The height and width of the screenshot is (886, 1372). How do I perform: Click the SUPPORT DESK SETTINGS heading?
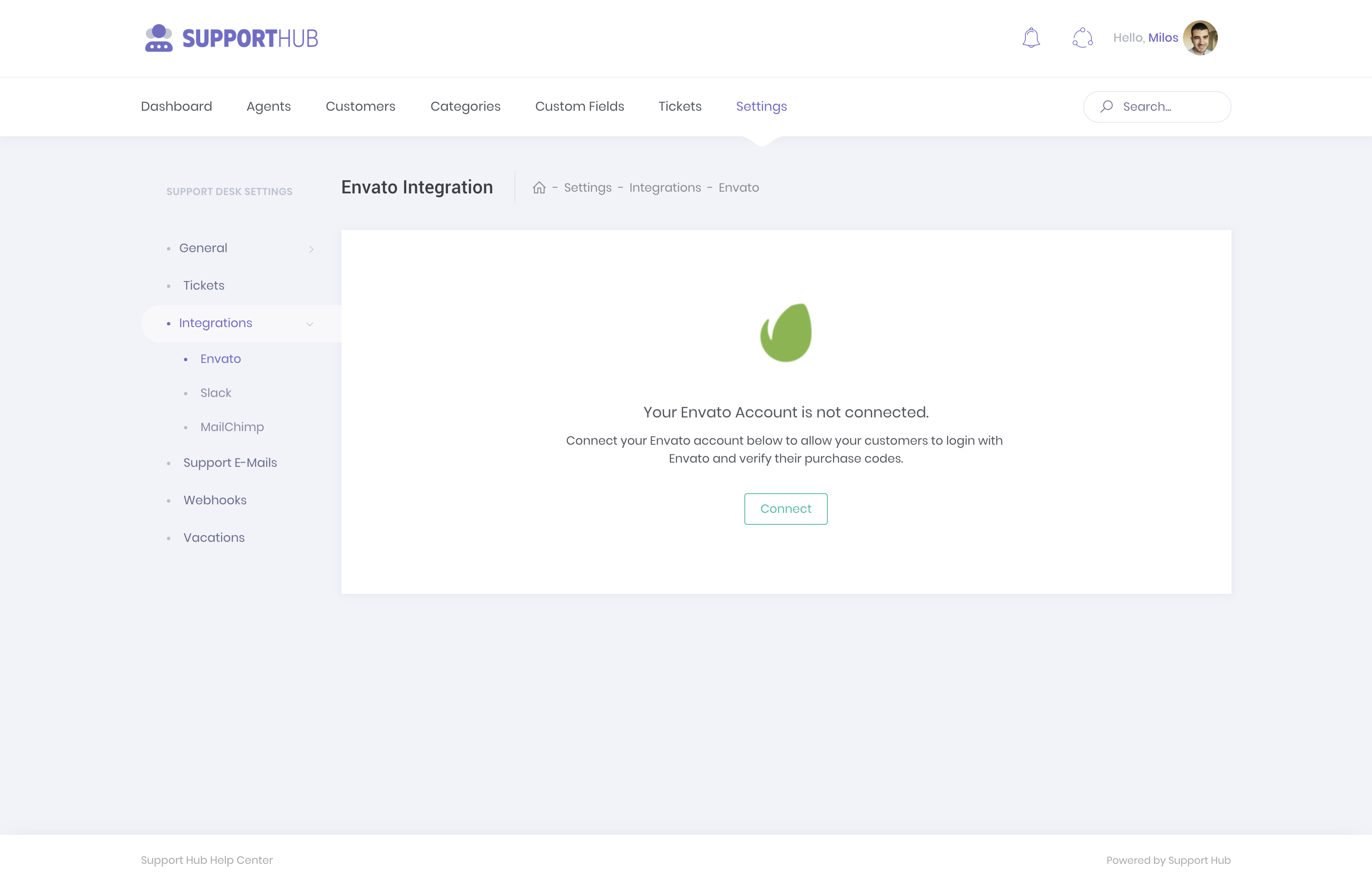(x=230, y=192)
